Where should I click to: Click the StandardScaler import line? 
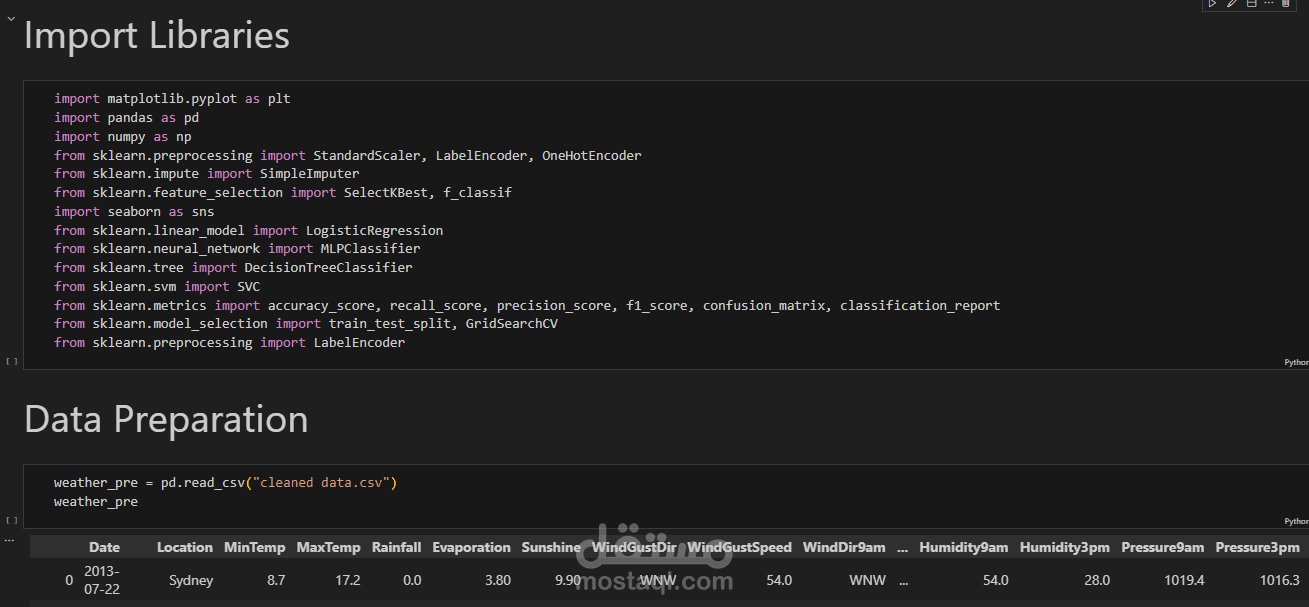pos(348,156)
